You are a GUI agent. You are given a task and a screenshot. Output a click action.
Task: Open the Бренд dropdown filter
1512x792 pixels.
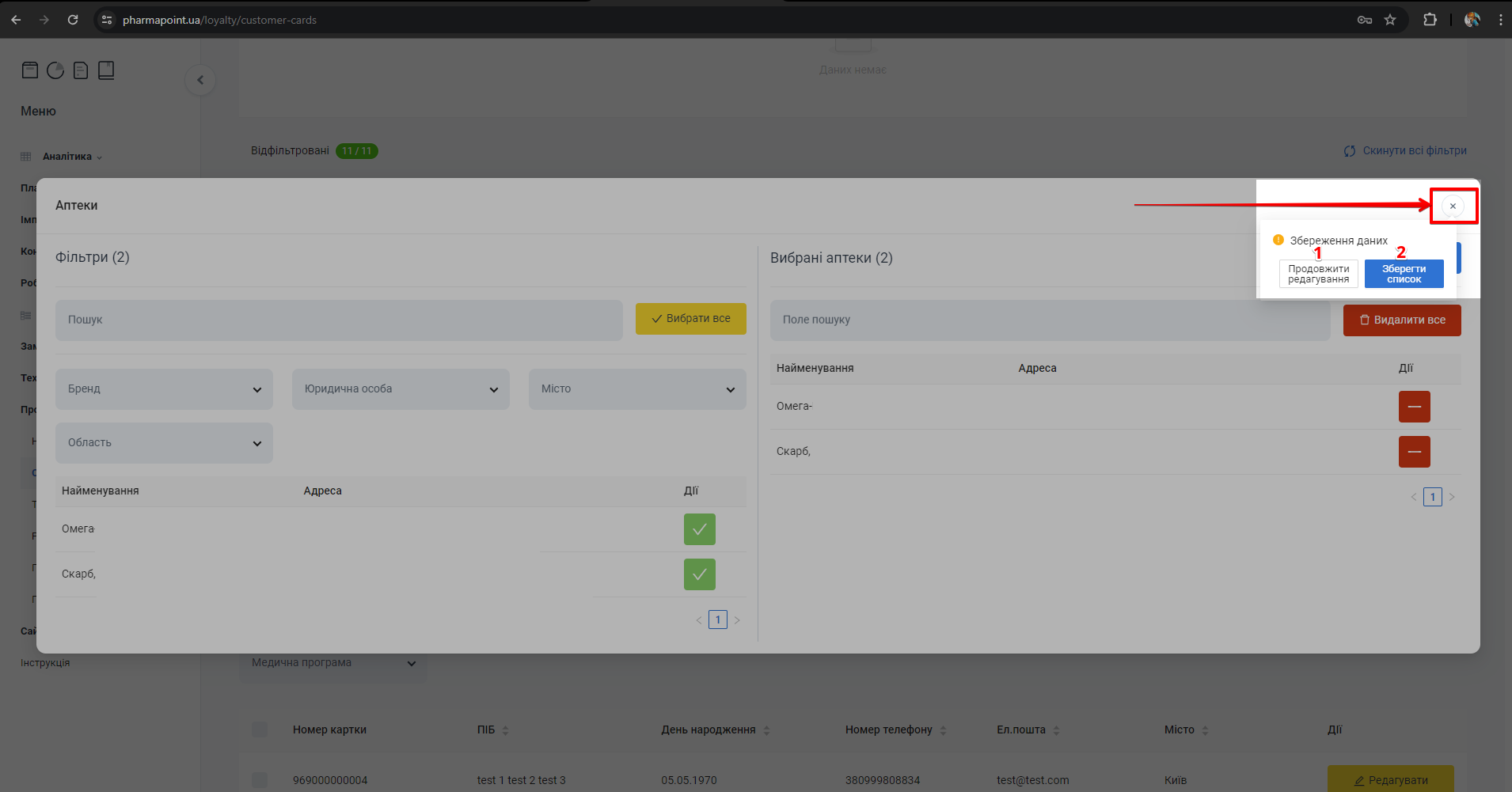pos(164,389)
